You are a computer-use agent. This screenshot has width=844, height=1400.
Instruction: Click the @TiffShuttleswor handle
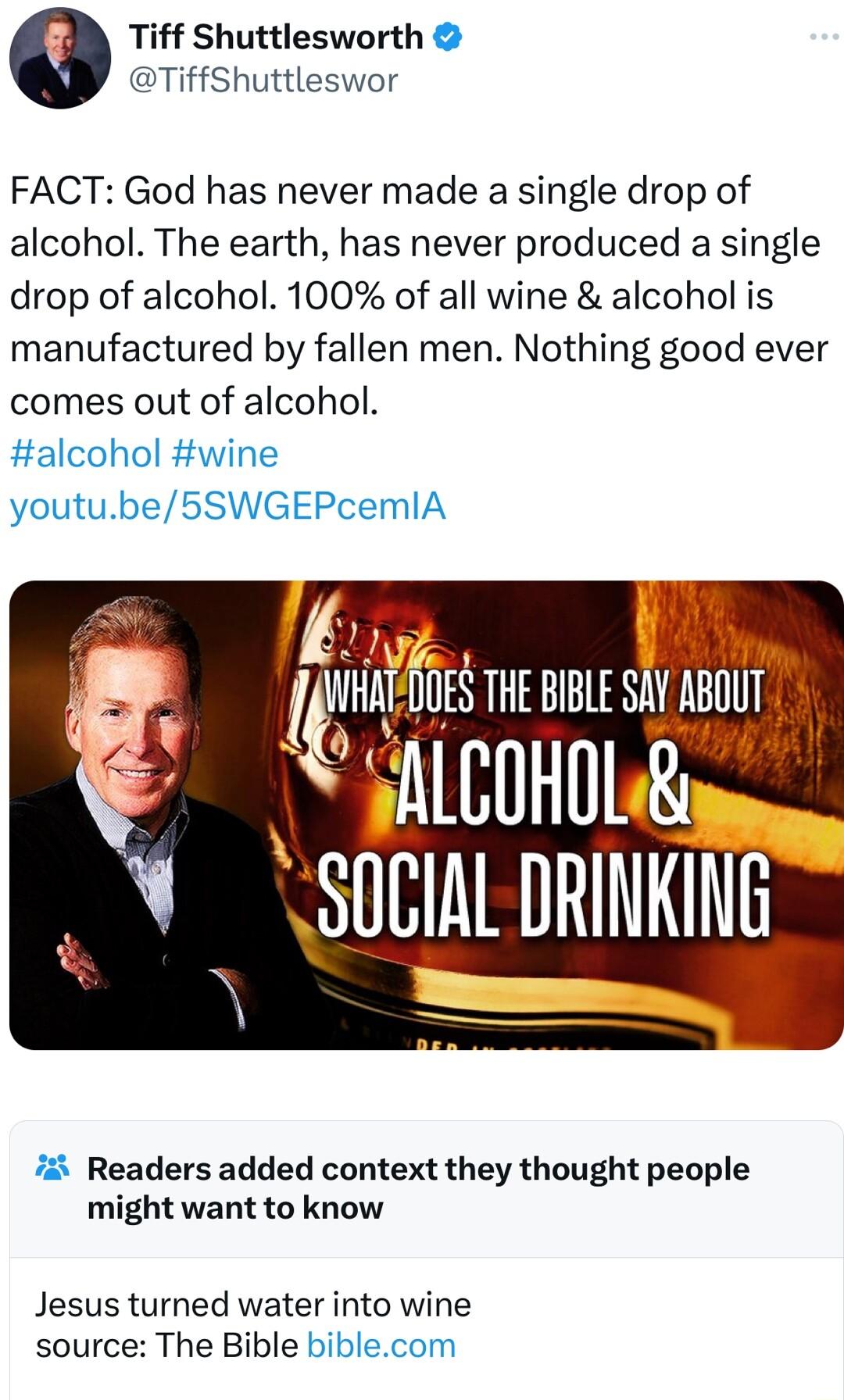pyautogui.click(x=262, y=78)
